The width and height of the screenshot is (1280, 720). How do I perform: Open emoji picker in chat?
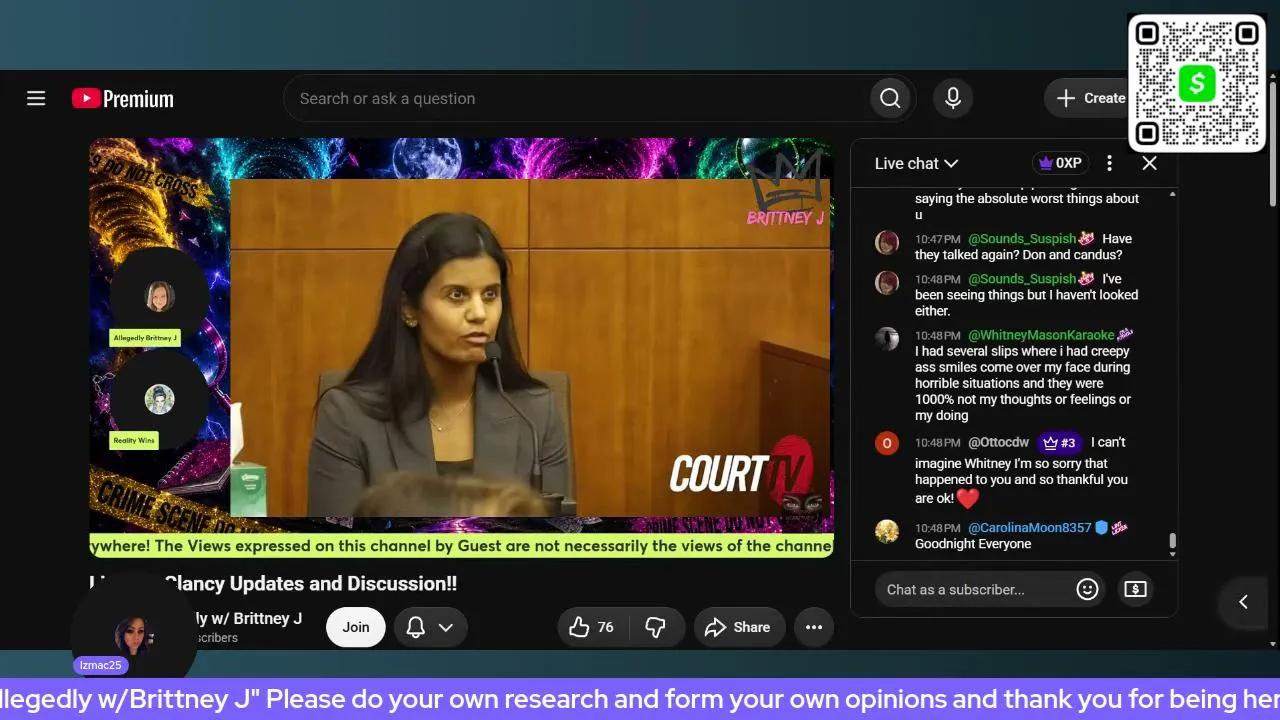click(x=1087, y=589)
